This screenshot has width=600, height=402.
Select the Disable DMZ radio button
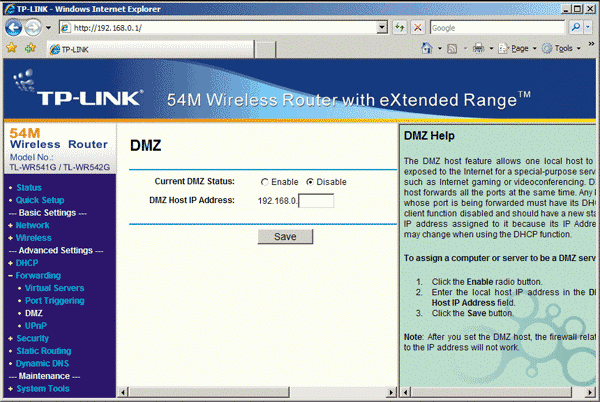point(310,182)
